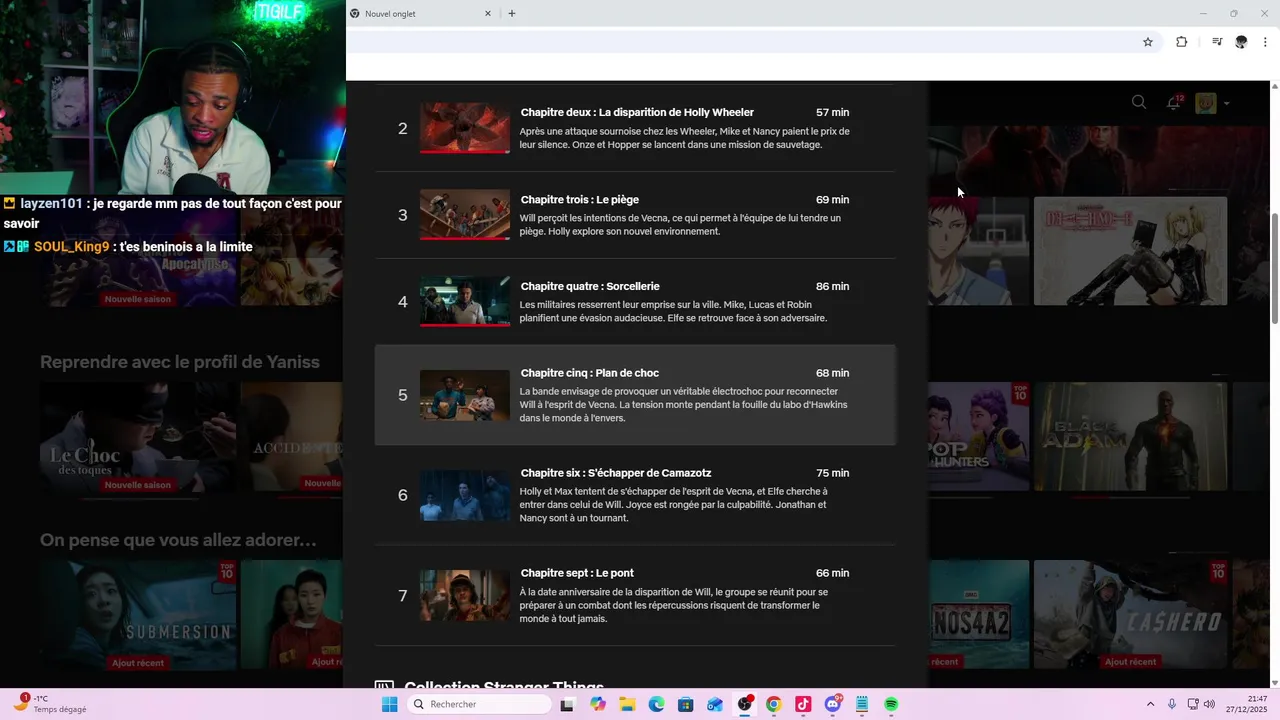Open TikTok from taskbar
Screen dimensions: 1280x720
click(x=803, y=704)
